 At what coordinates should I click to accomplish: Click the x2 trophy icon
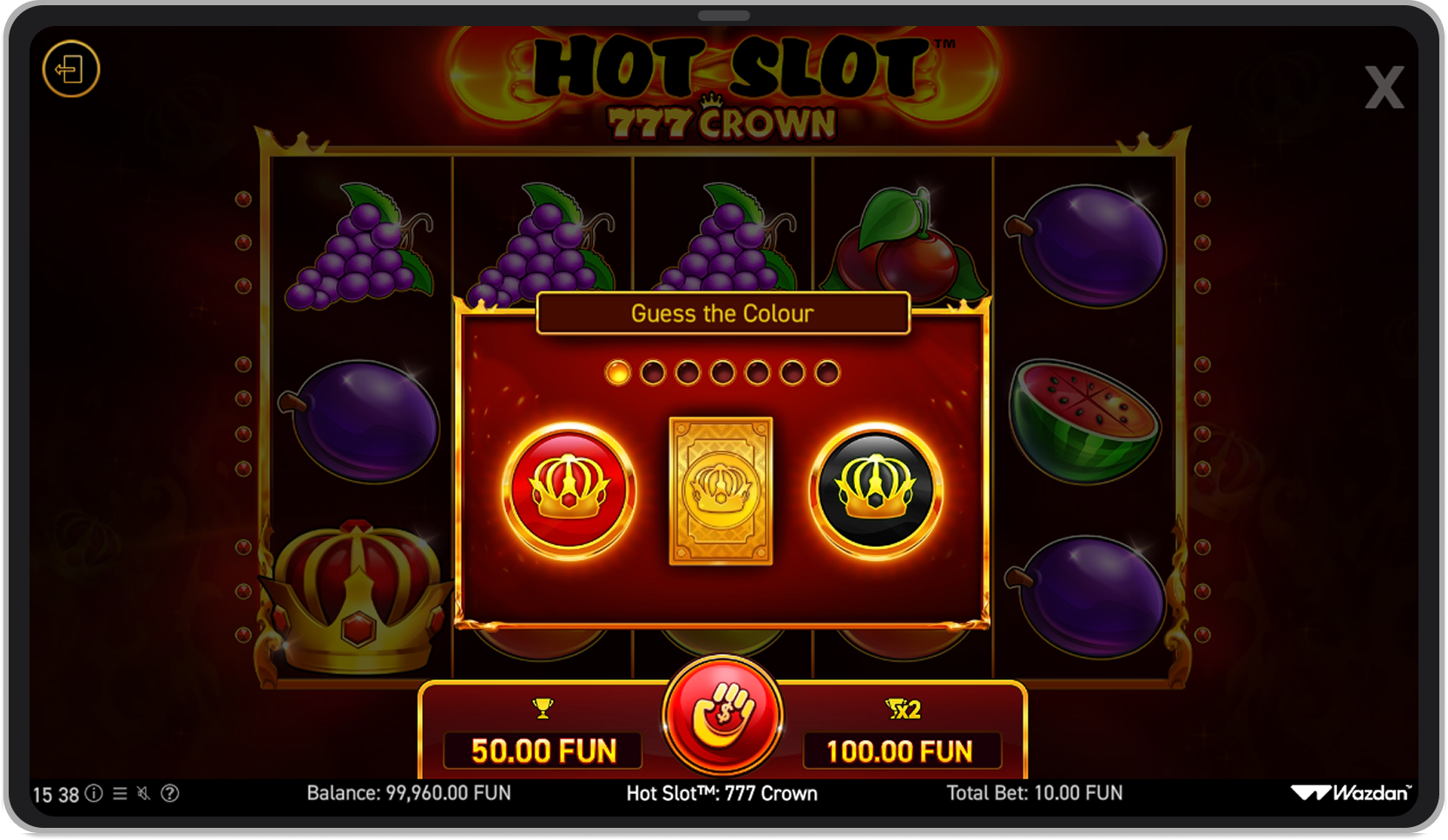(903, 710)
